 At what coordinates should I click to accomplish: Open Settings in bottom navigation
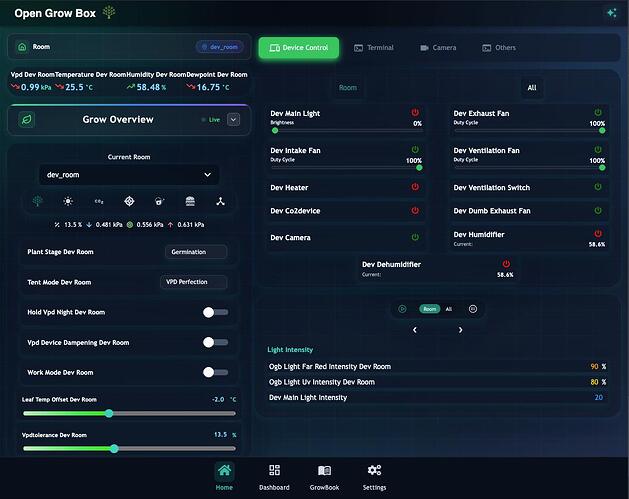pyautogui.click(x=374, y=477)
